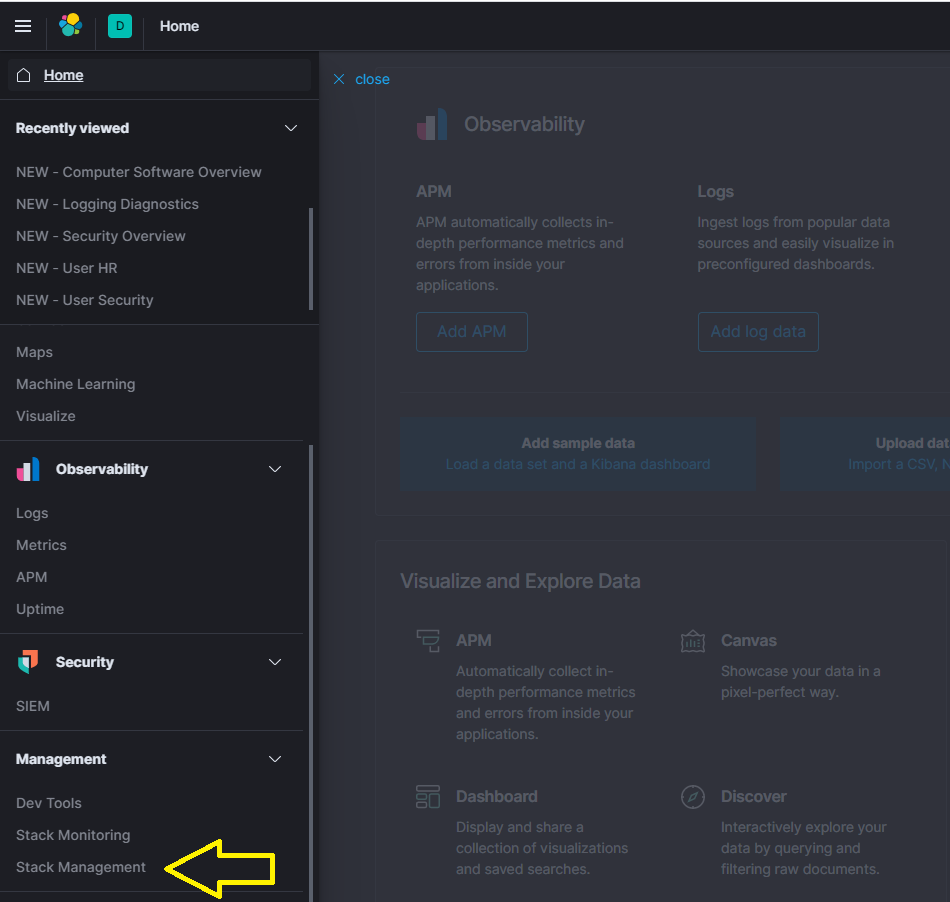The image size is (950, 902).
Task: Click the Discover heading
Action: click(754, 797)
